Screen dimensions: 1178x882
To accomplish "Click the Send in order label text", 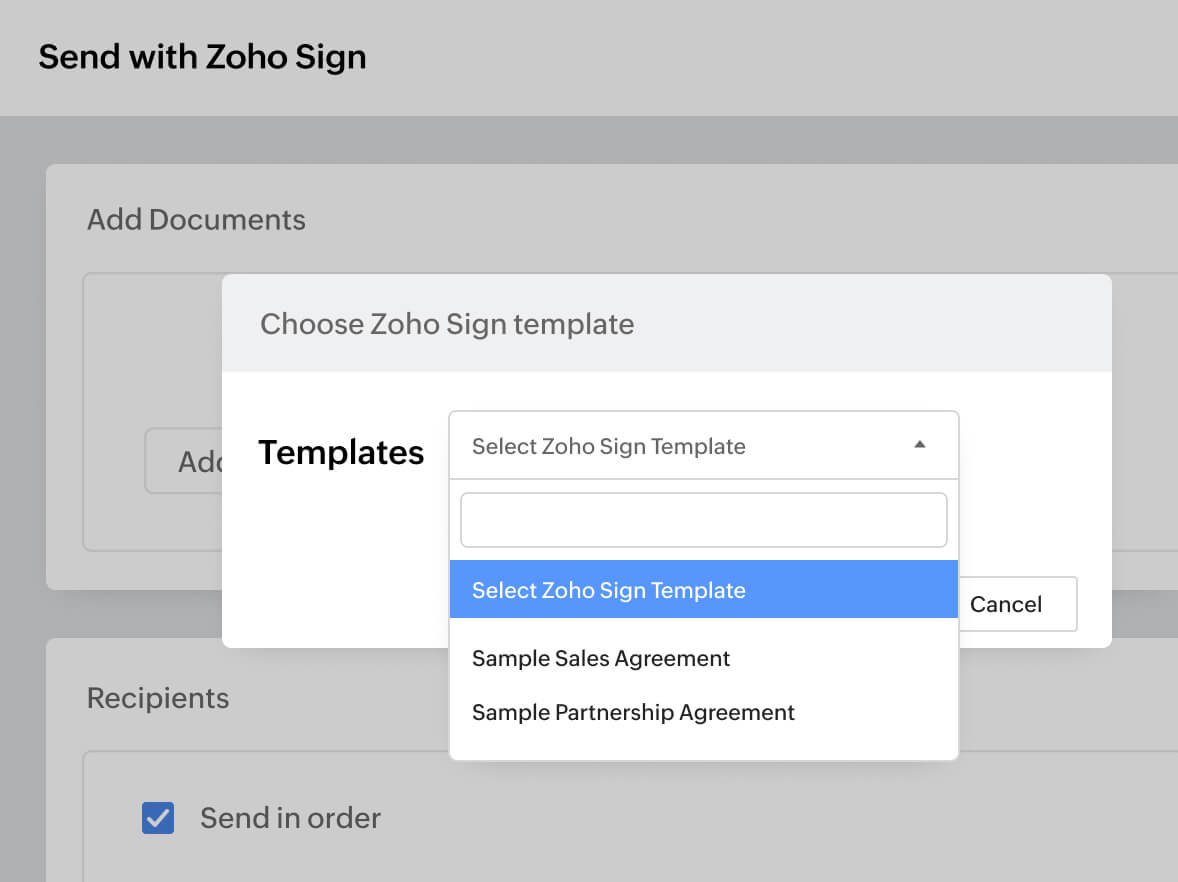I will [290, 818].
